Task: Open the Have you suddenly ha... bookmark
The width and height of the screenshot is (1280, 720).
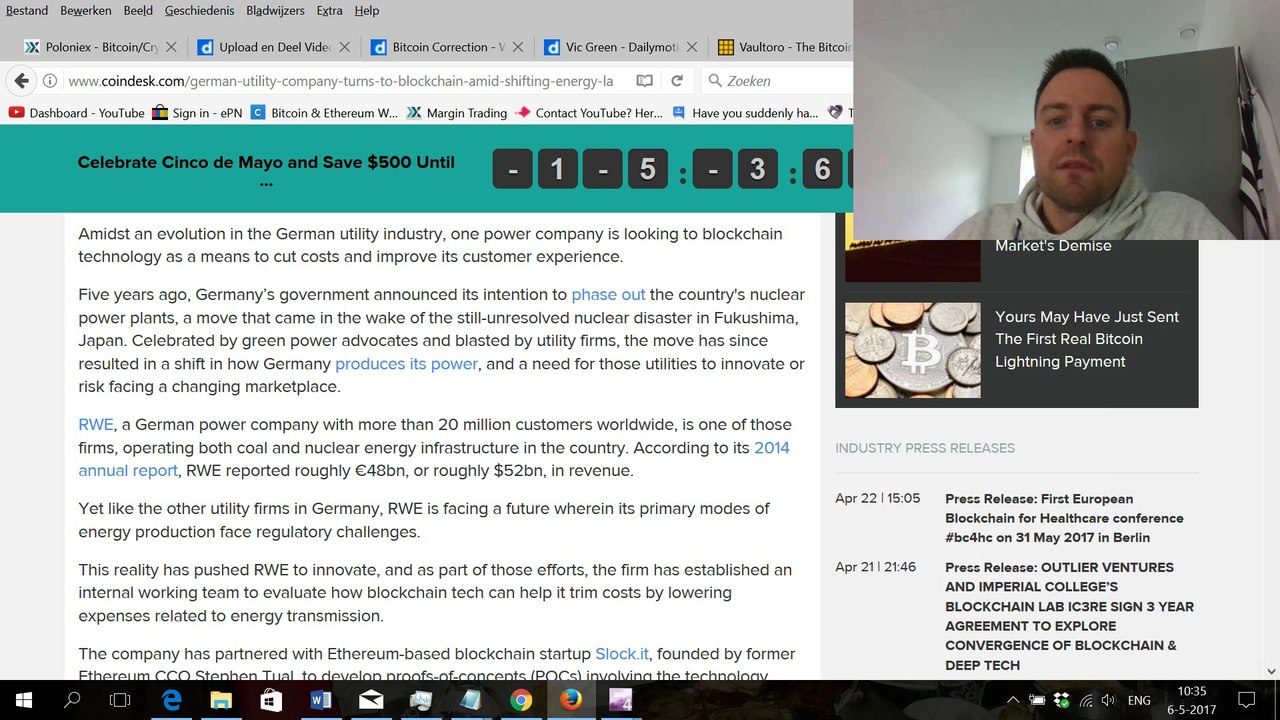Action: (x=745, y=113)
